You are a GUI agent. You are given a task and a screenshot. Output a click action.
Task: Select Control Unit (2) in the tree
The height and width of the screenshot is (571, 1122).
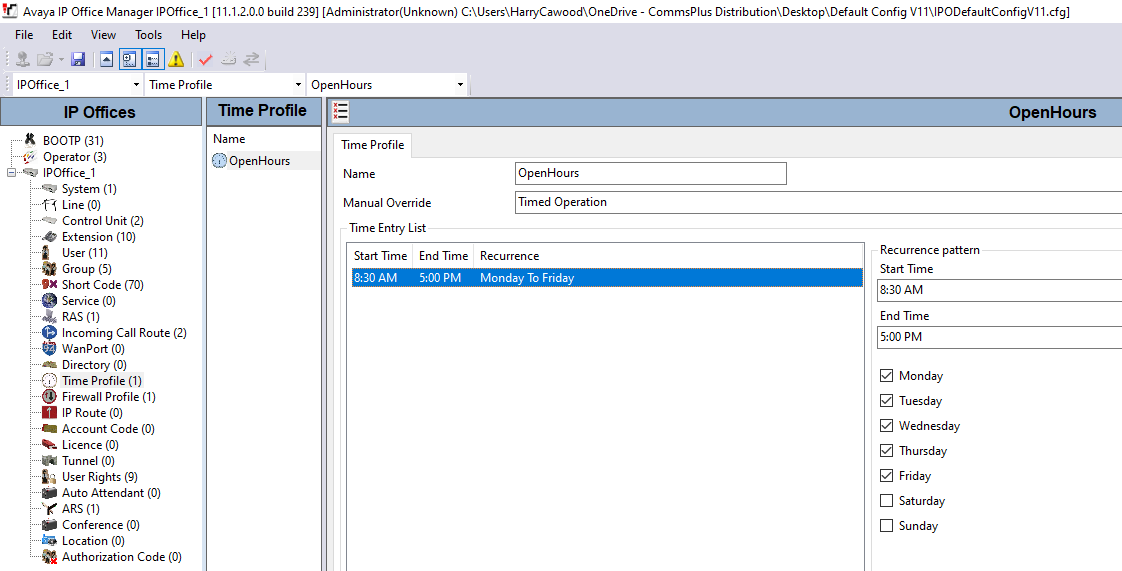[102, 220]
